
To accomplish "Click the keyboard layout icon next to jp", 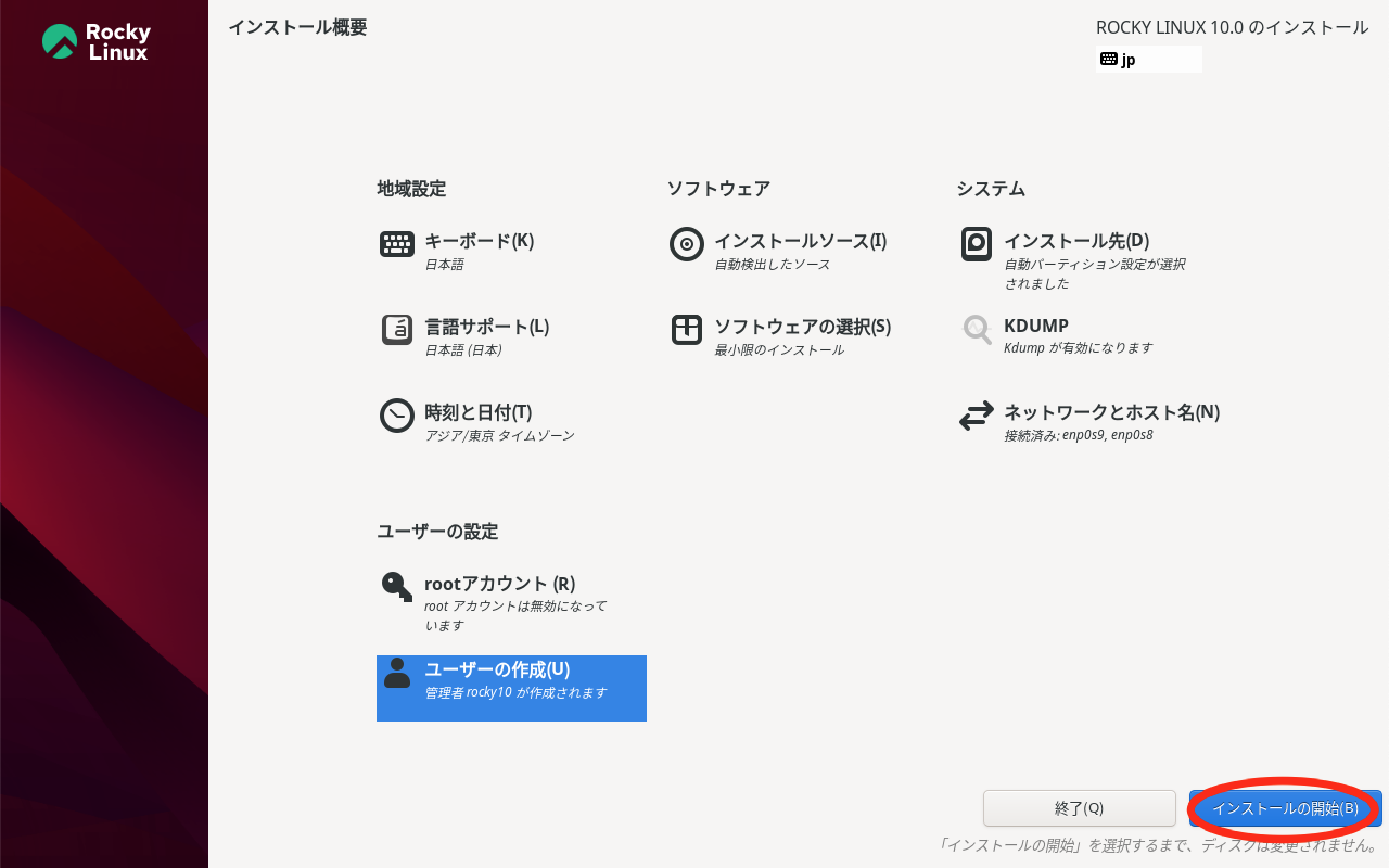I will 1108,59.
